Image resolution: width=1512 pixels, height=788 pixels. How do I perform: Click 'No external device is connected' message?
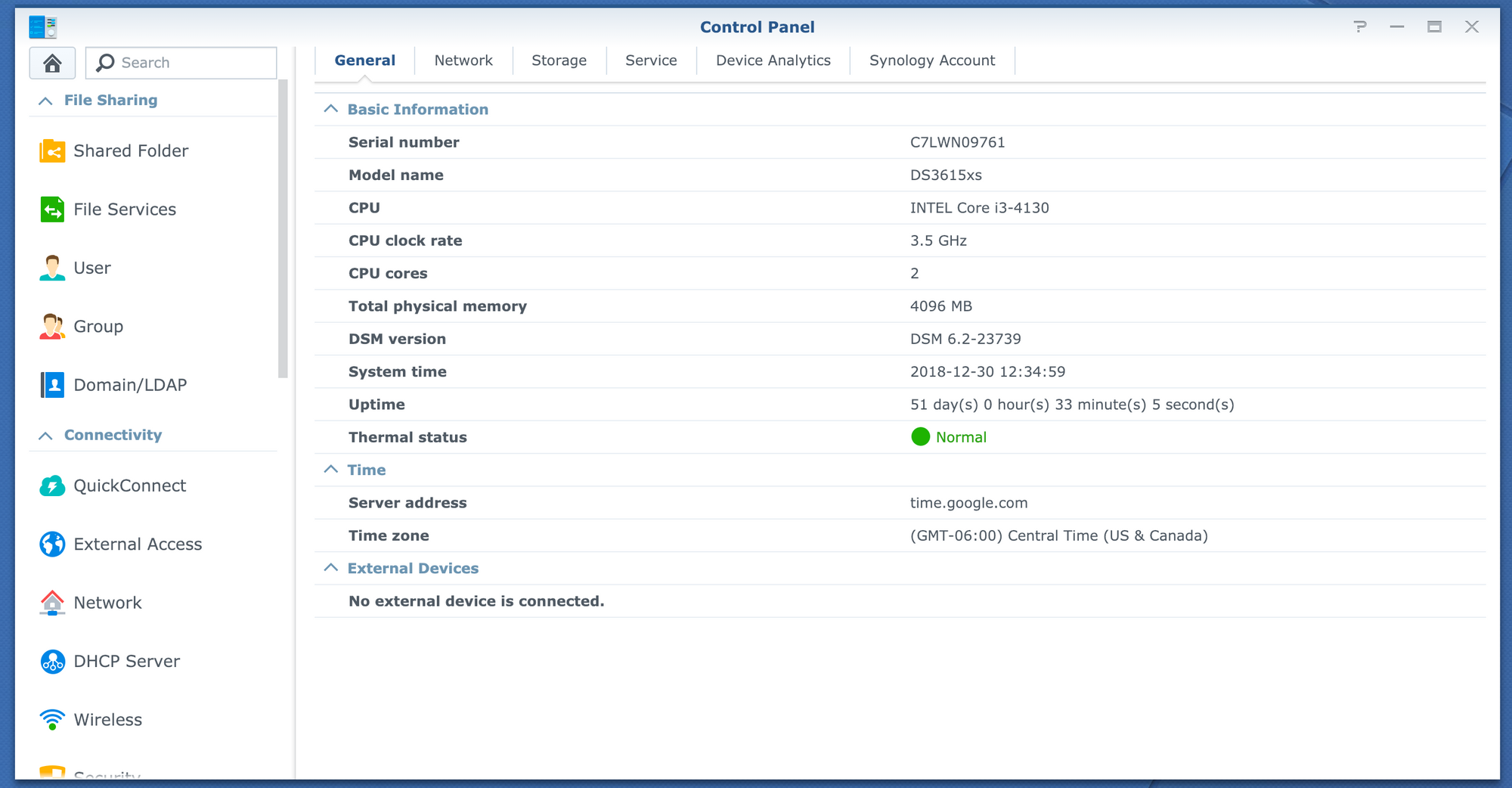(x=476, y=601)
